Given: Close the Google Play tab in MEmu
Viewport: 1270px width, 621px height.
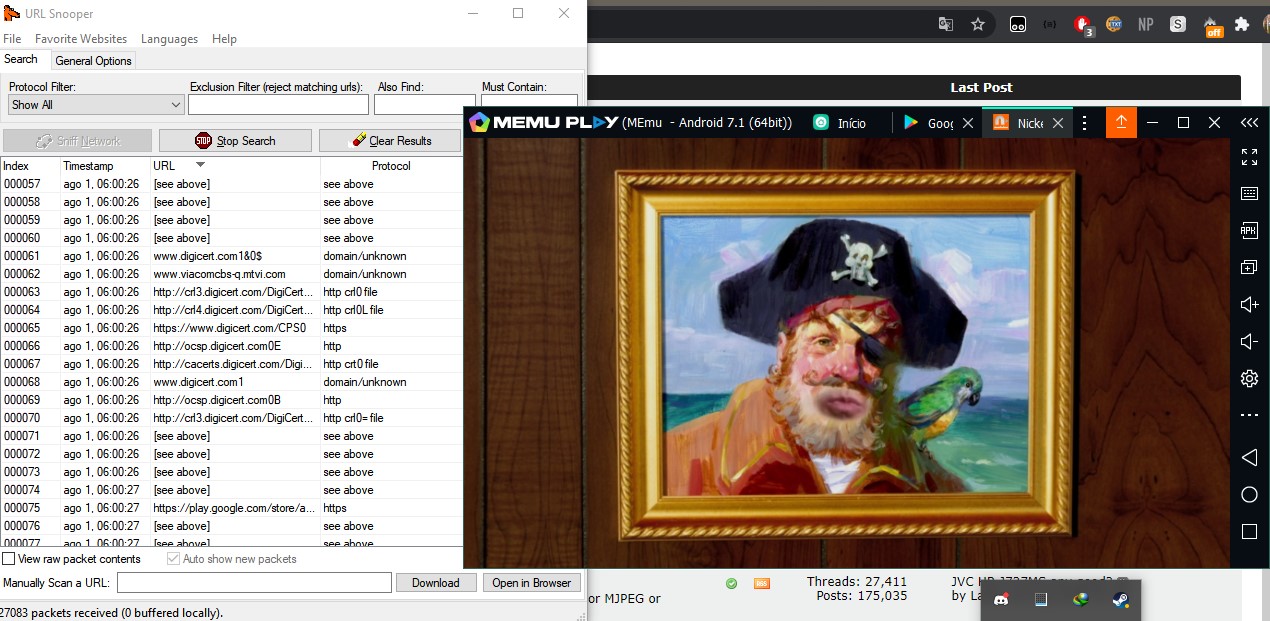Looking at the screenshot, I should point(968,123).
